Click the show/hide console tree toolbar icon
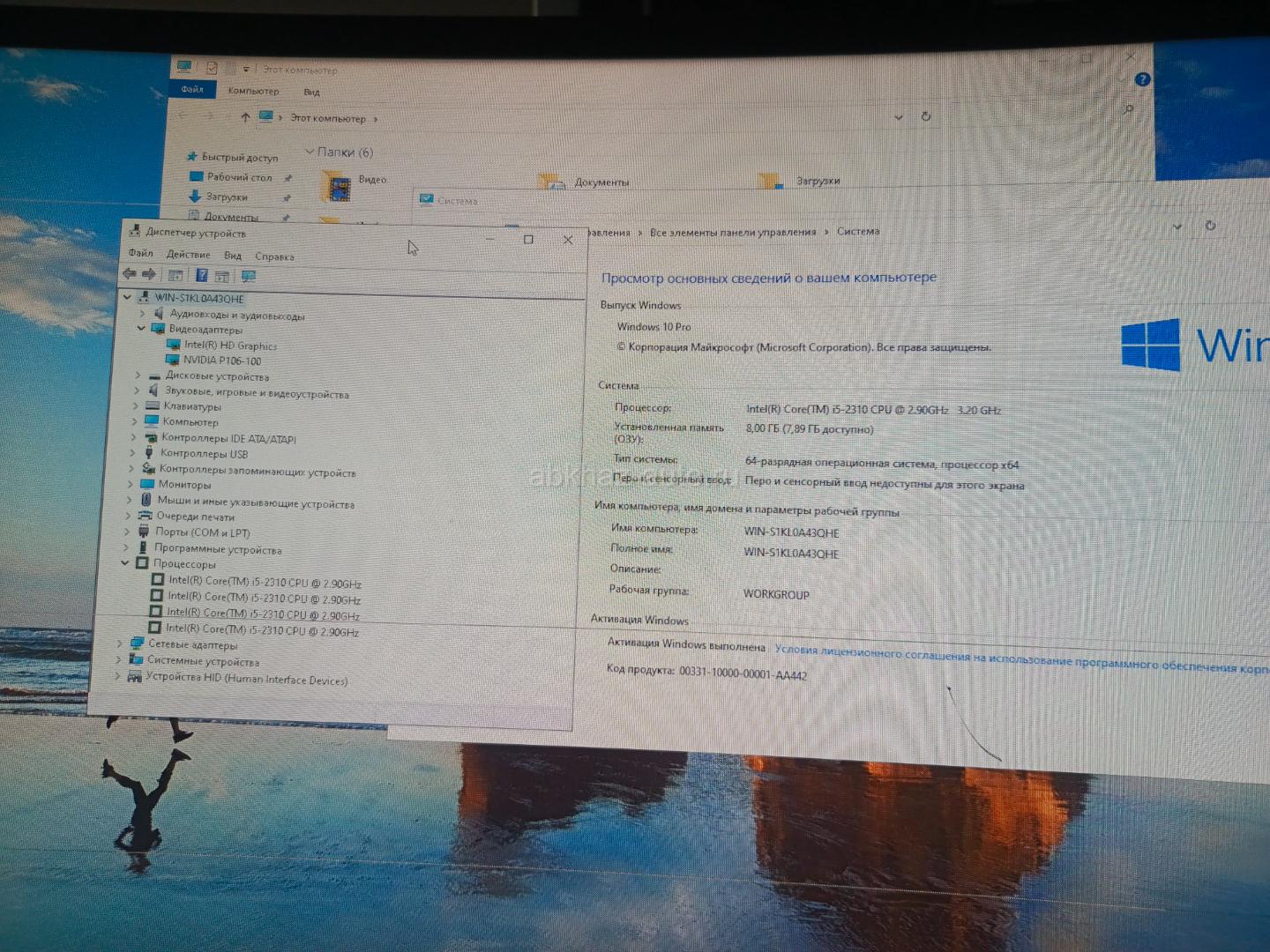The width and height of the screenshot is (1270, 952). 176,276
